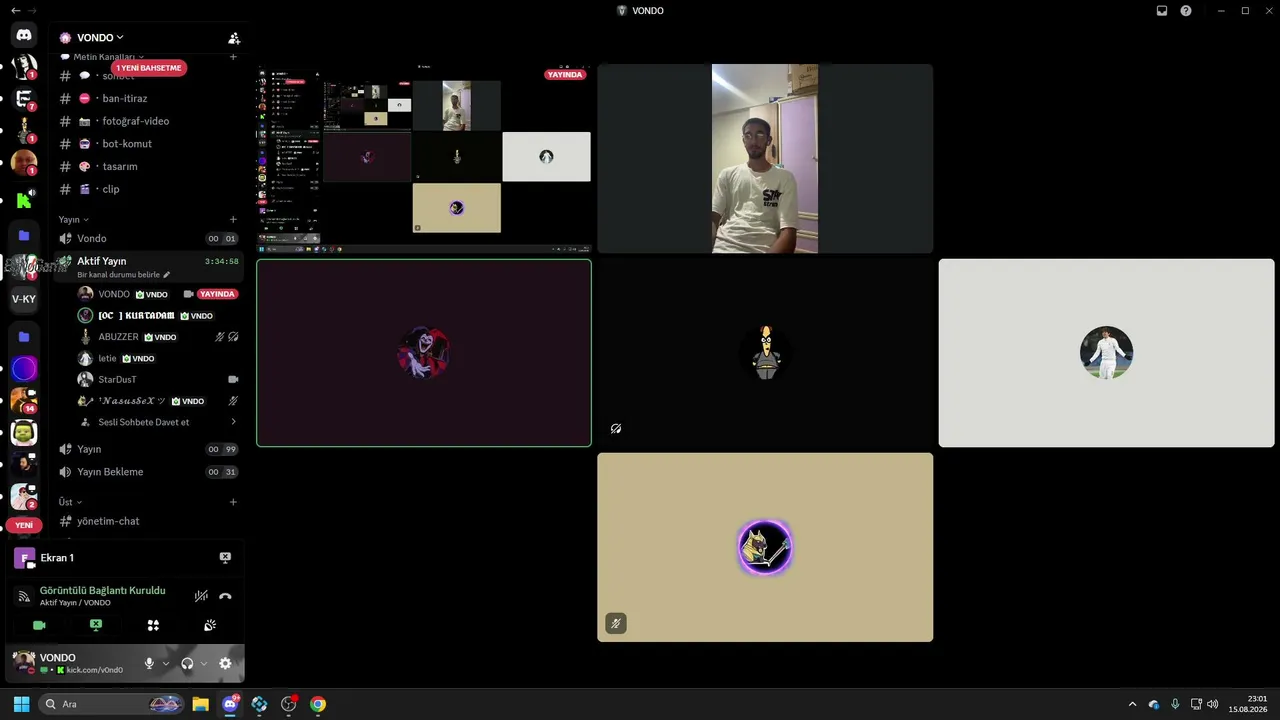Deafen audio with headphone icon

click(x=187, y=663)
